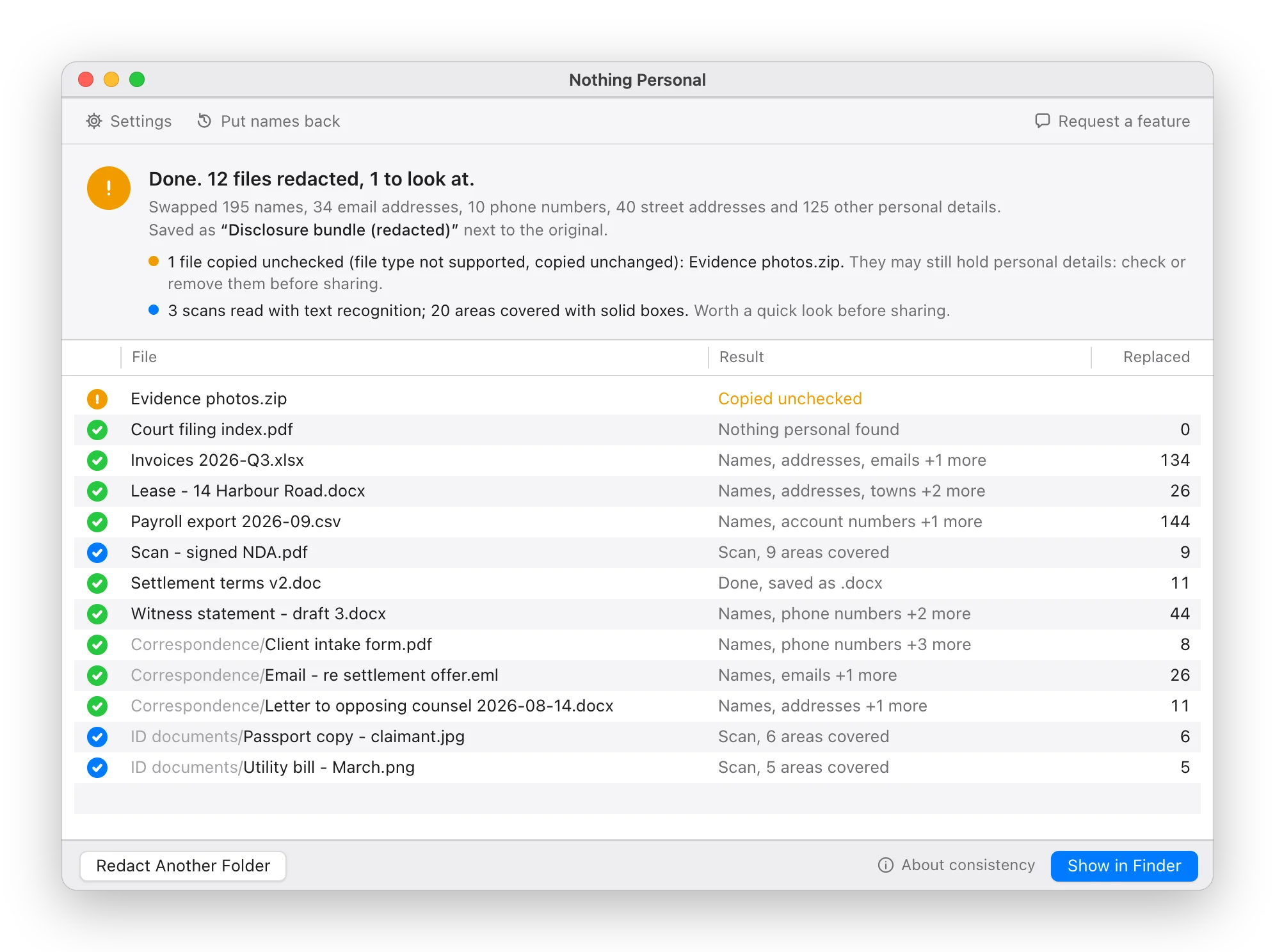
Task: Sort by the Replaced column header
Action: tap(1156, 357)
